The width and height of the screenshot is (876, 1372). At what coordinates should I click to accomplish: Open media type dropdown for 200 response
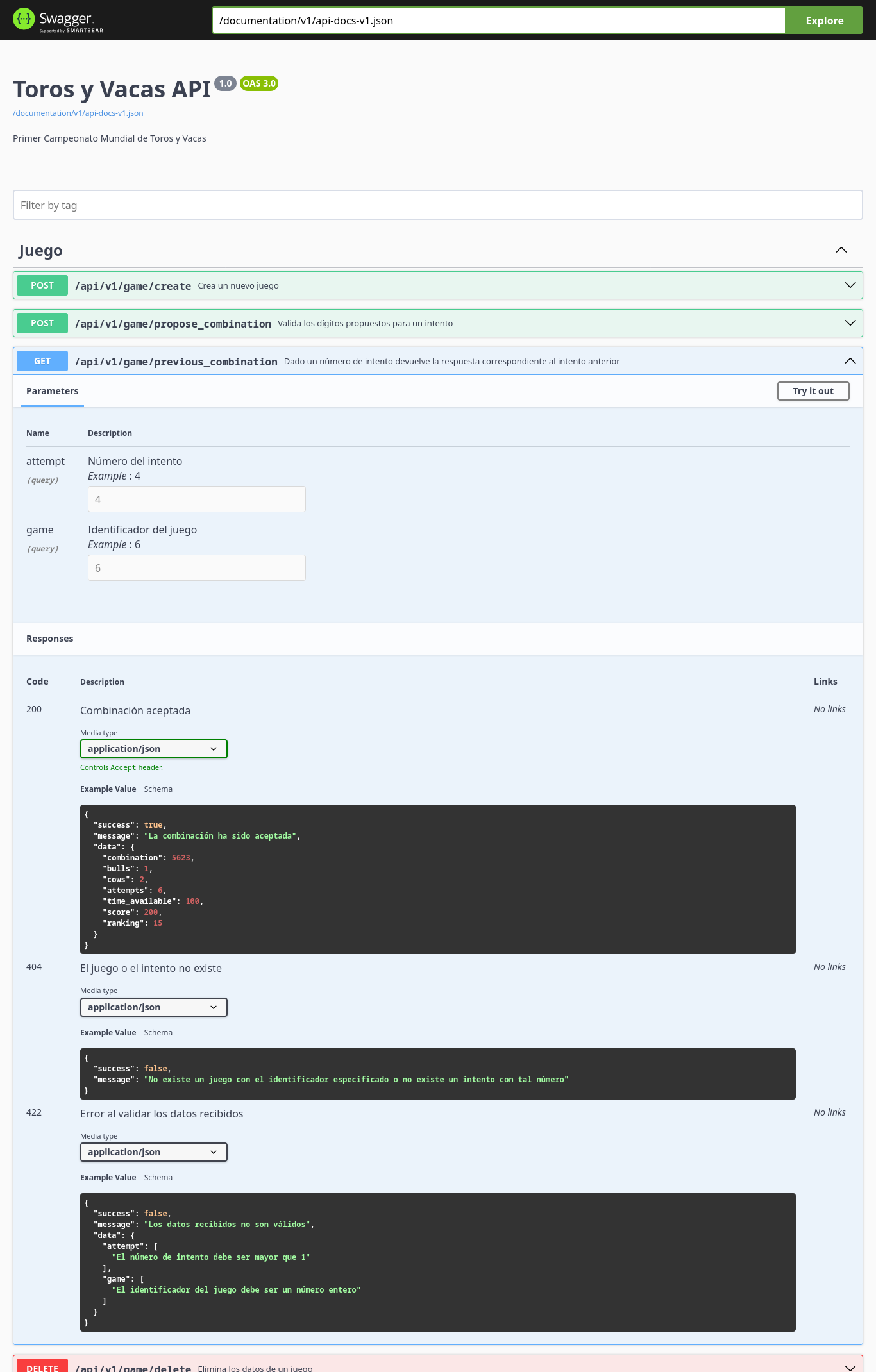pyautogui.click(x=153, y=749)
